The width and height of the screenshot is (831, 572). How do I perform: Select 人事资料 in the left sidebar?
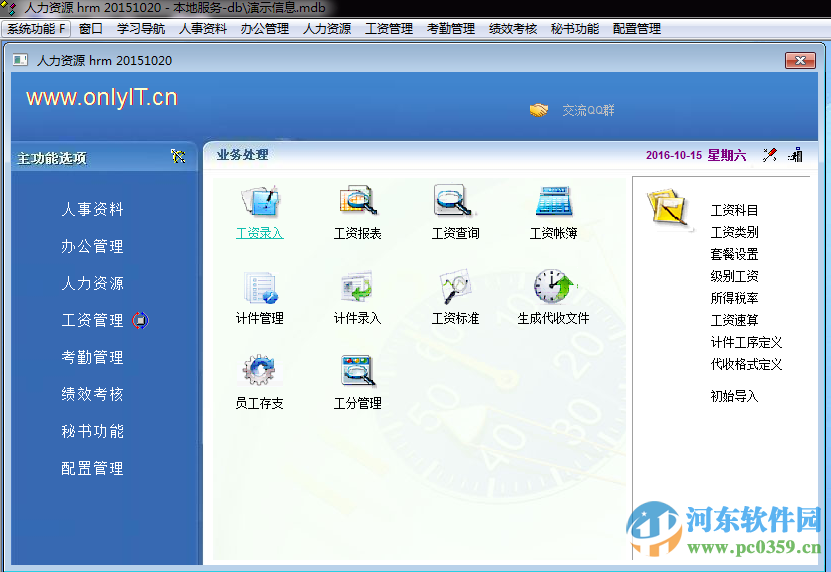(93, 209)
